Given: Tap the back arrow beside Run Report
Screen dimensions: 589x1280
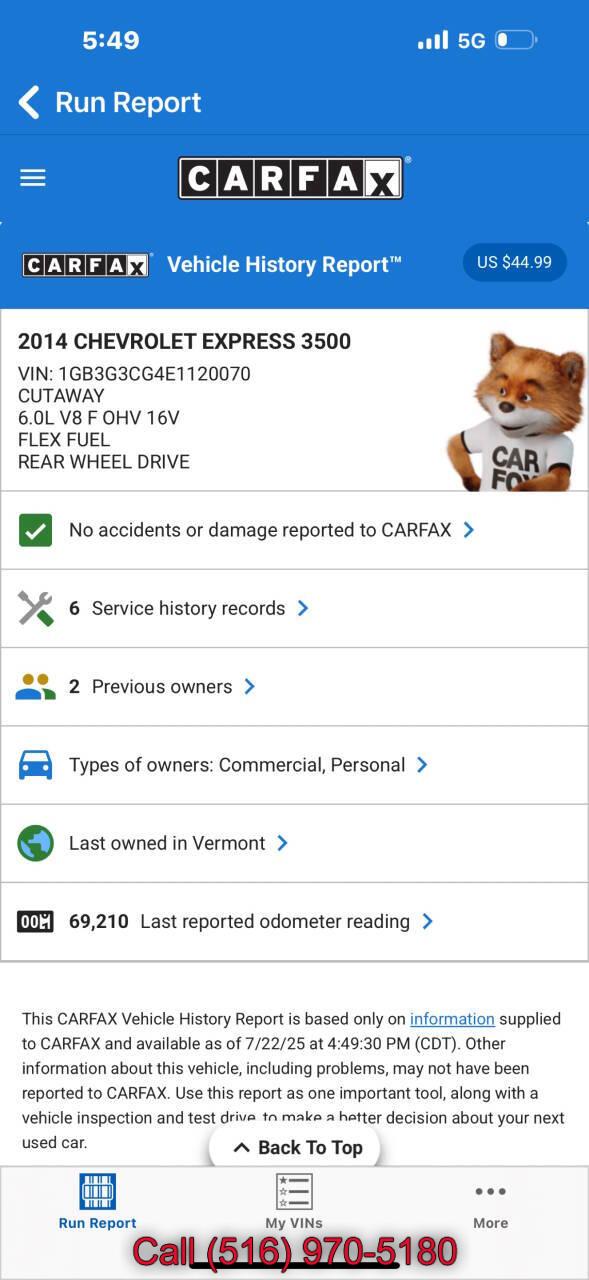Looking at the screenshot, I should pos(29,102).
